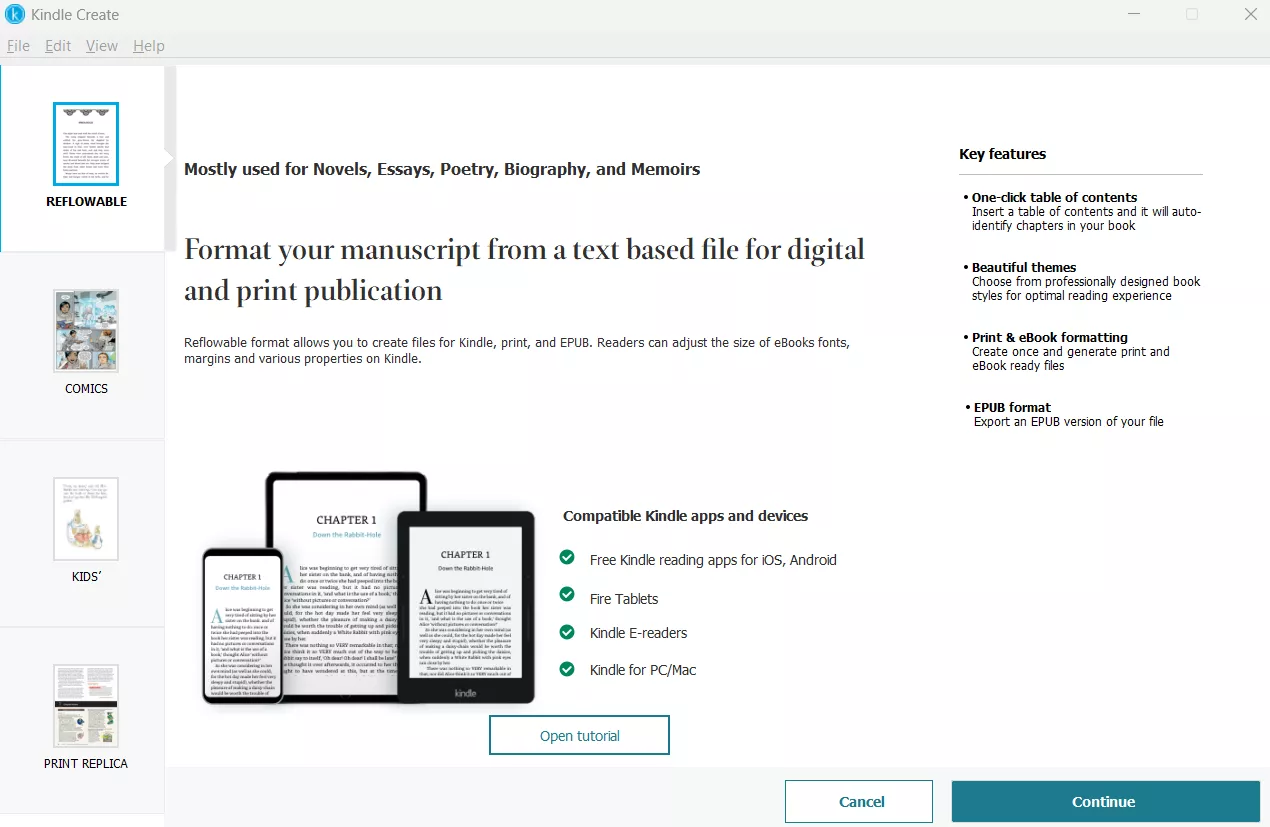Select the Kids' book type thumbnail
Screen dimensions: 1270x827
point(86,519)
